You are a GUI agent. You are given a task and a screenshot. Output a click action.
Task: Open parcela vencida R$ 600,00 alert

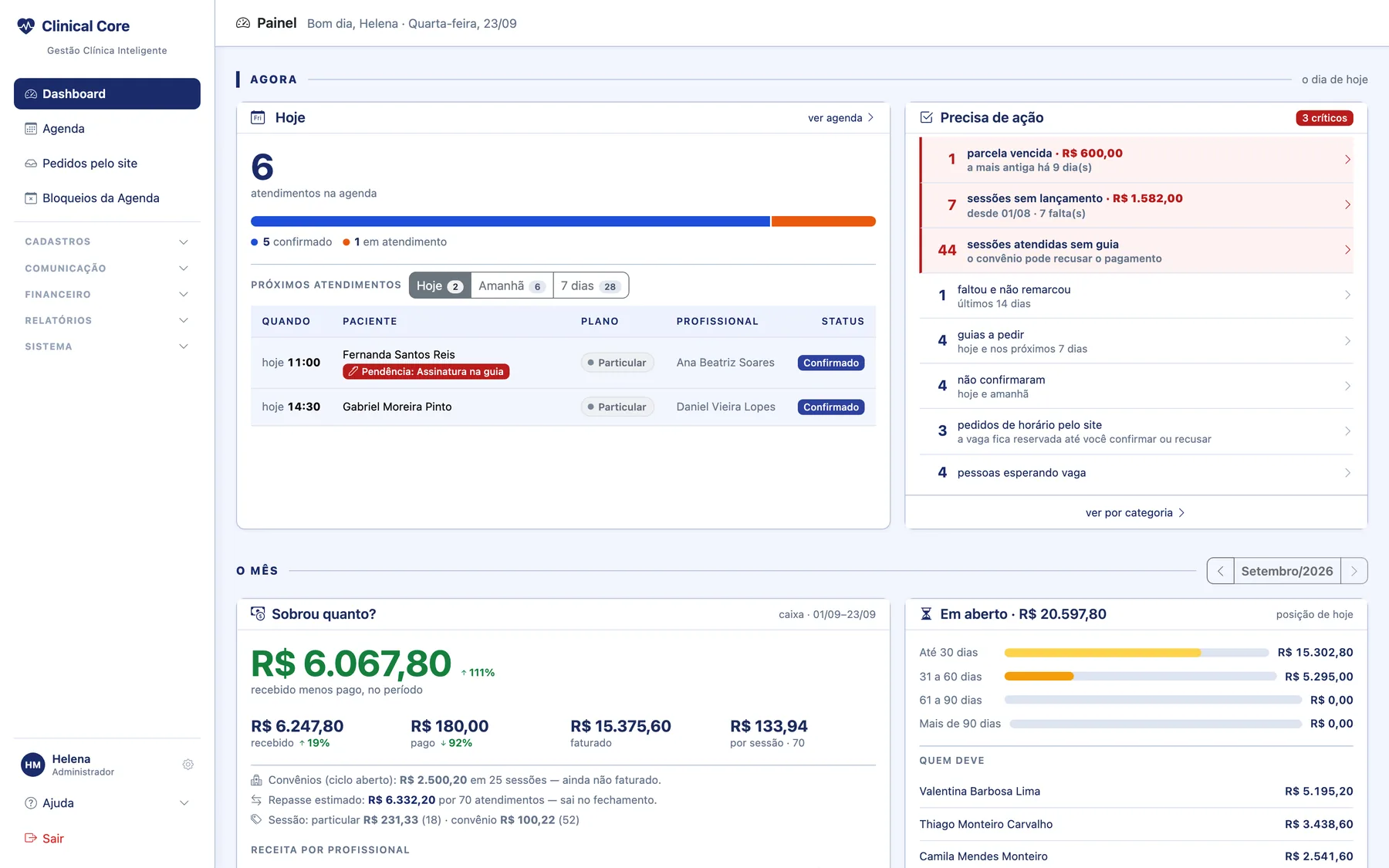click(1136, 160)
